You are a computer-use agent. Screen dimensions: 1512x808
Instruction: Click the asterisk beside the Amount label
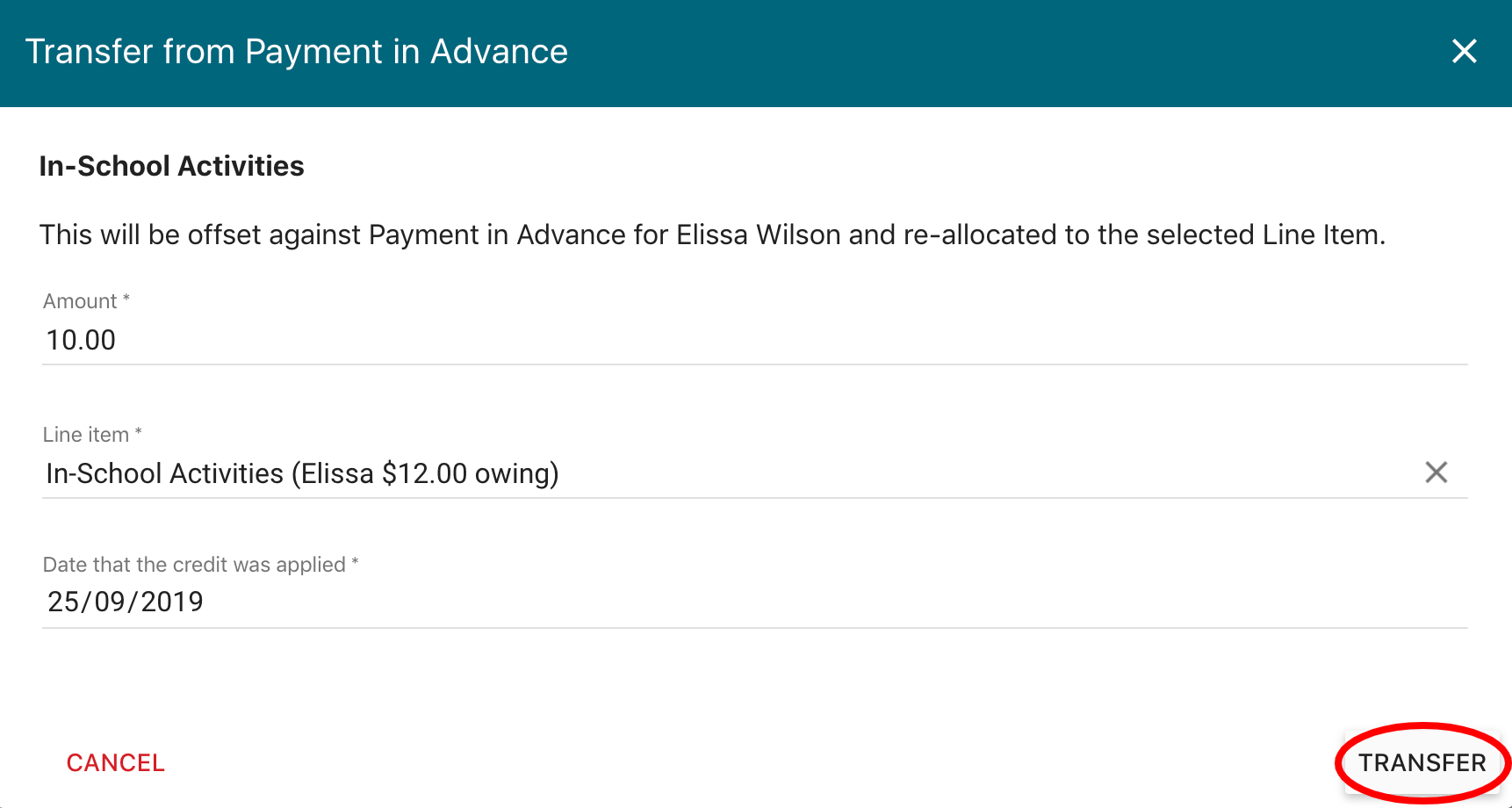point(126,299)
